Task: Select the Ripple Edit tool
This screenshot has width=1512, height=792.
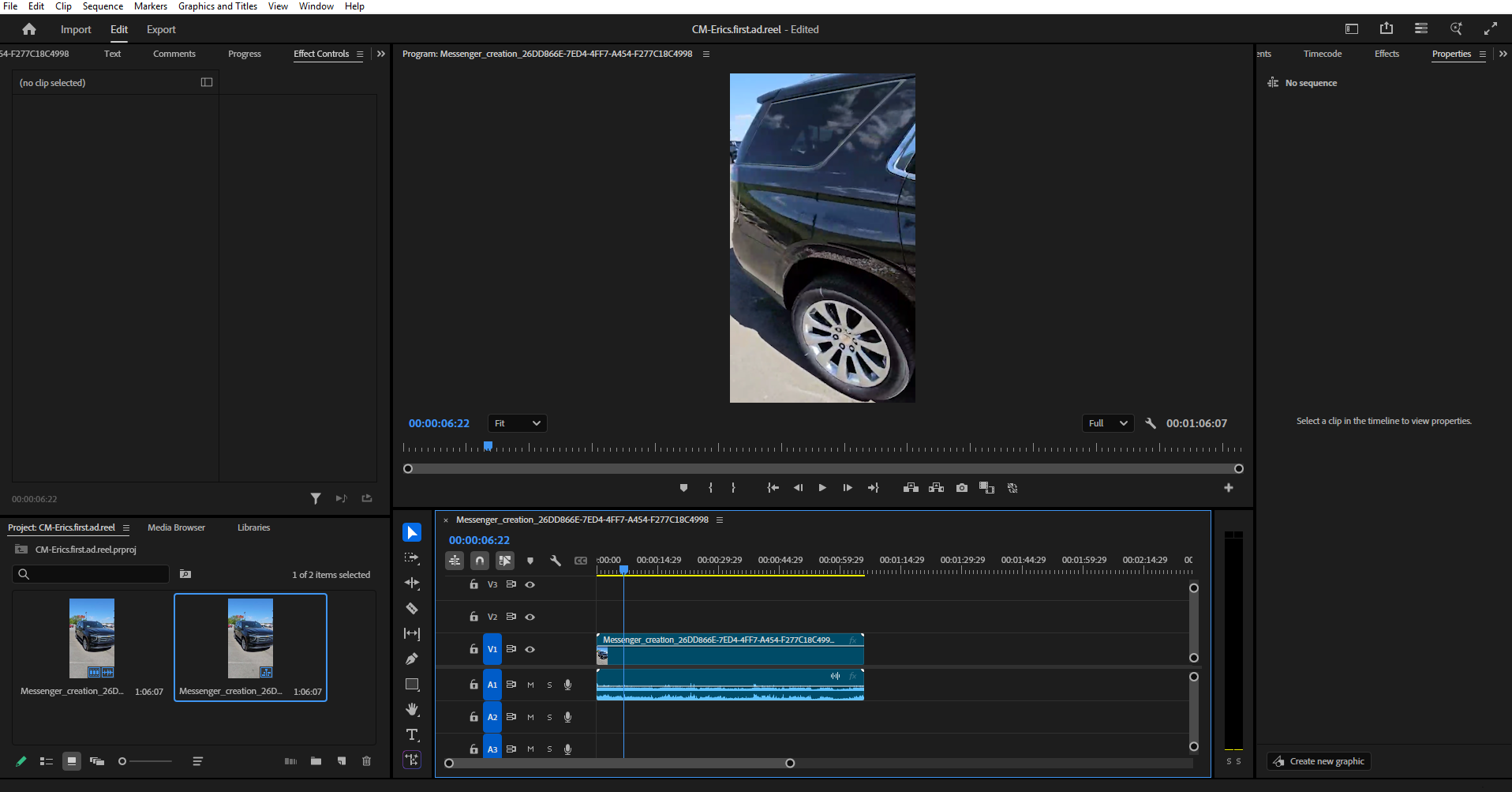Action: pyautogui.click(x=412, y=583)
